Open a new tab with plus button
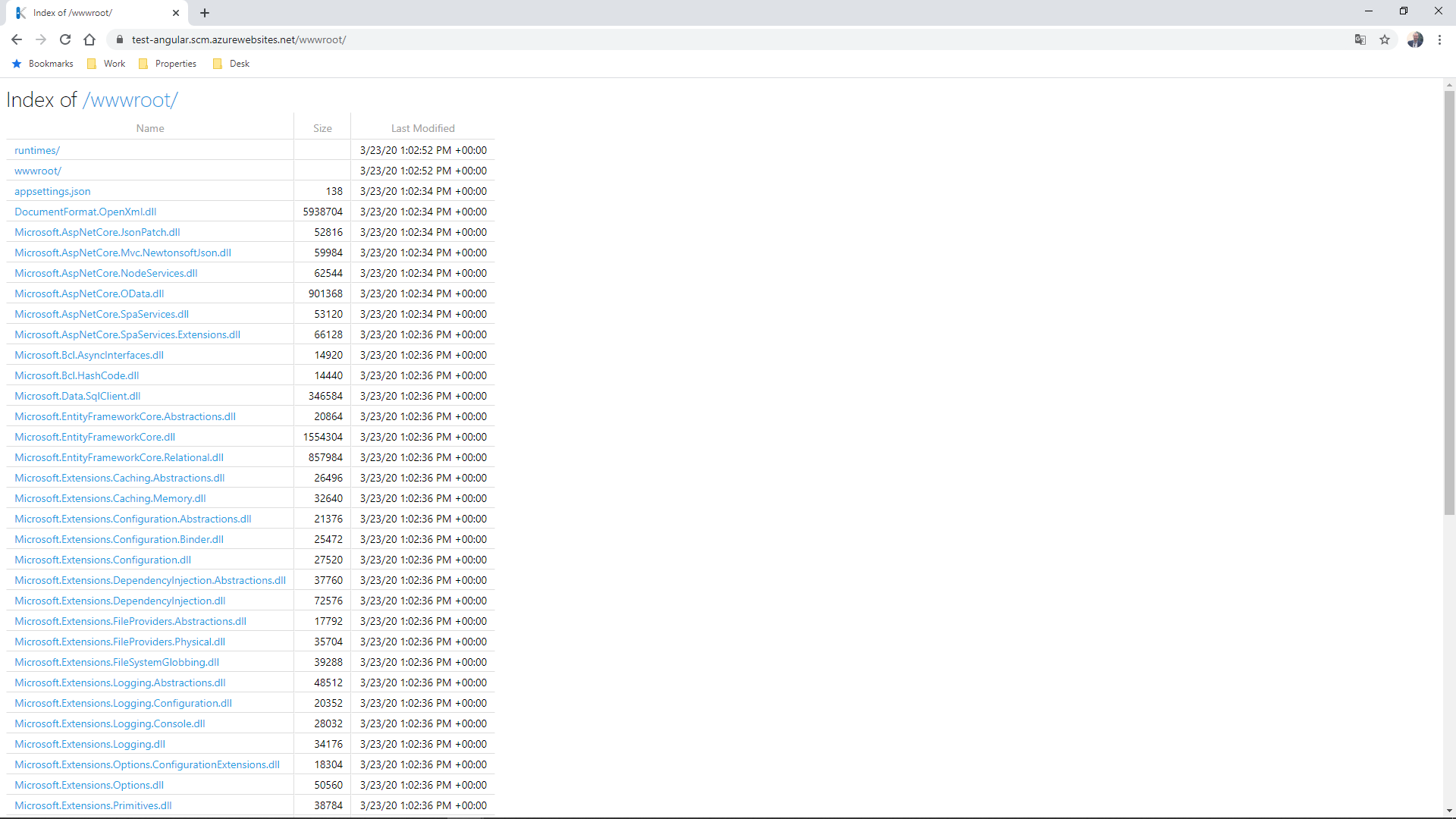 click(205, 13)
